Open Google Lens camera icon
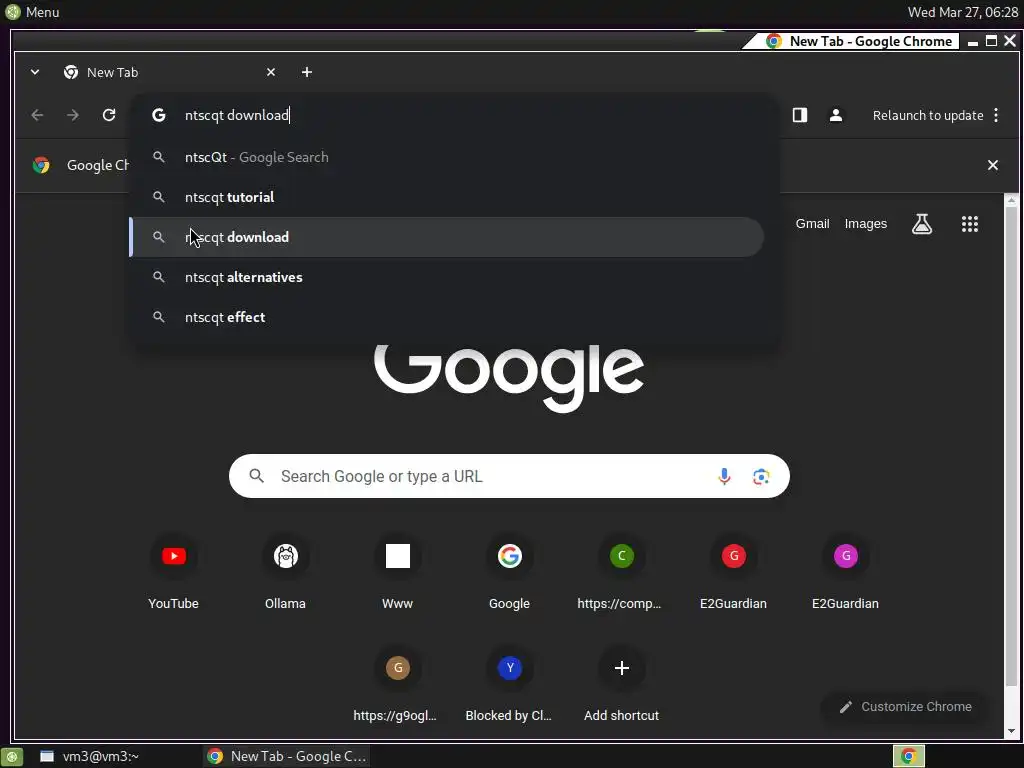1024x768 pixels. point(761,476)
